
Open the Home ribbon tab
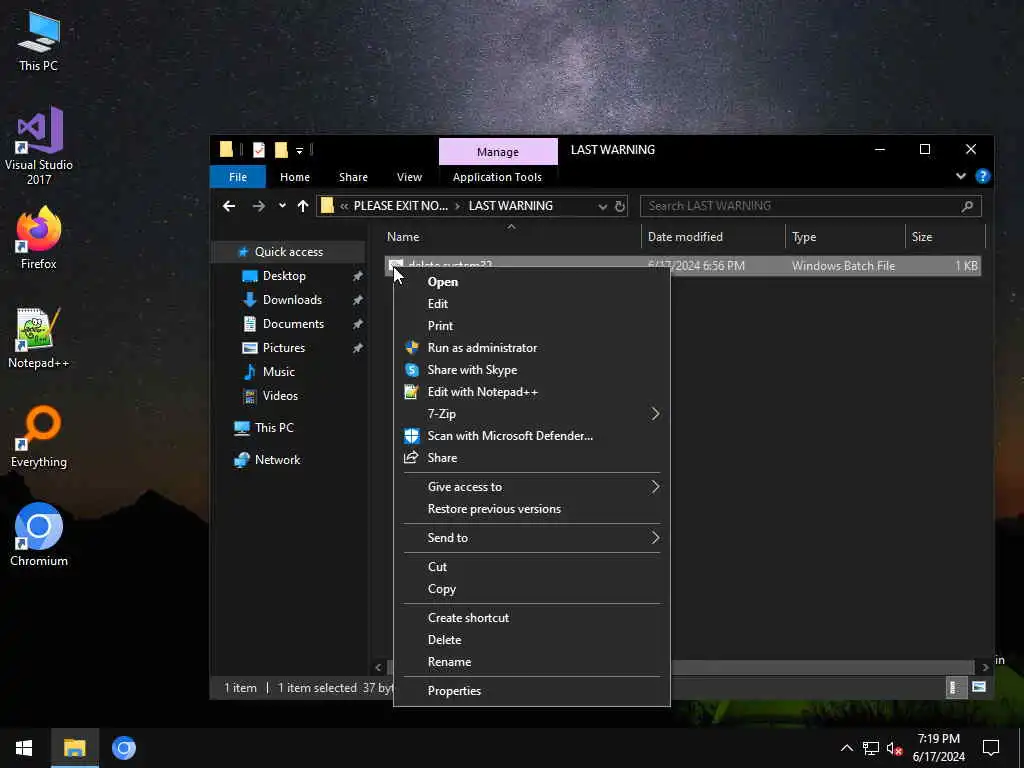click(295, 177)
